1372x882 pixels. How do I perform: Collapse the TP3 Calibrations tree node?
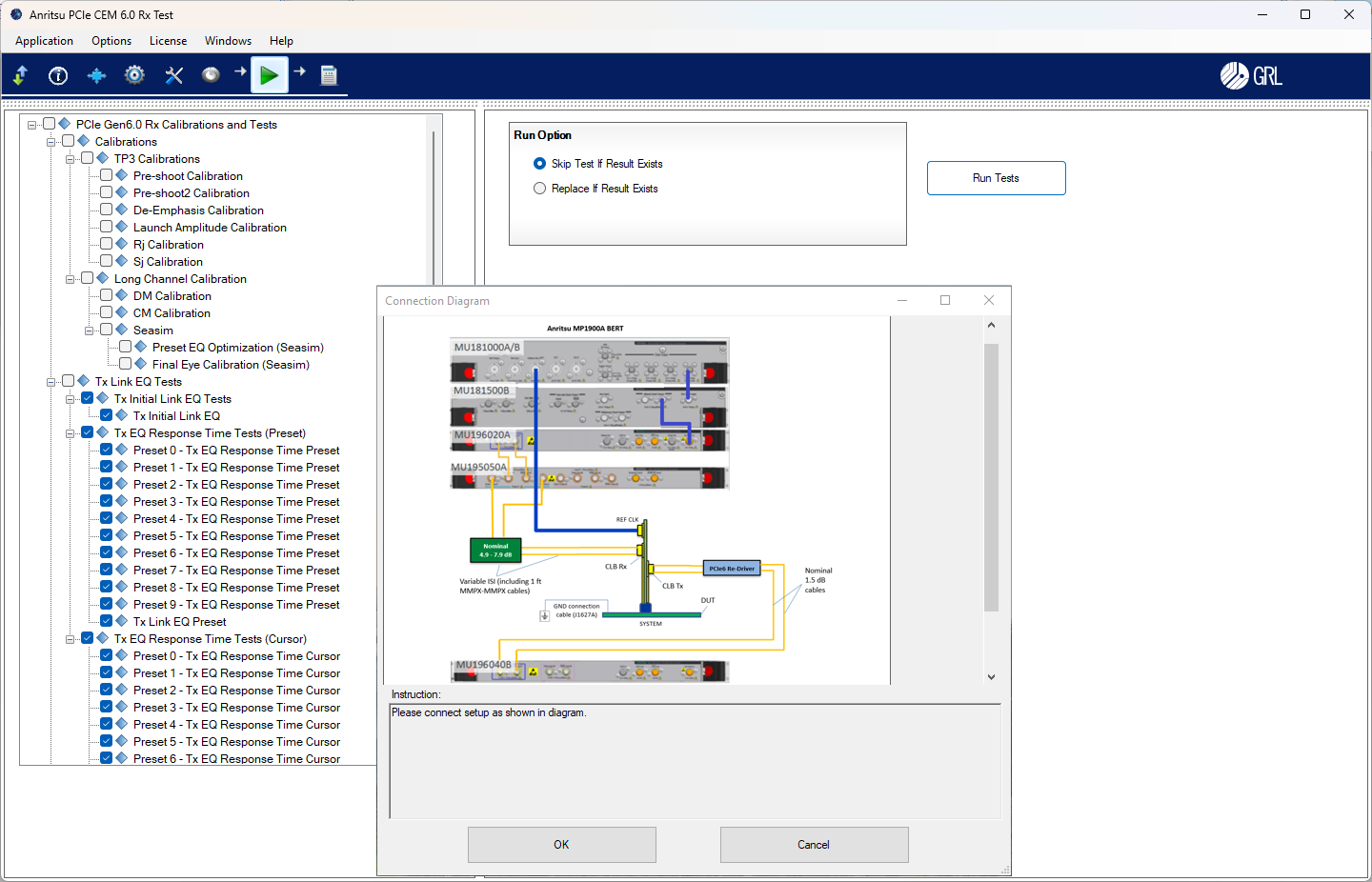click(x=72, y=157)
